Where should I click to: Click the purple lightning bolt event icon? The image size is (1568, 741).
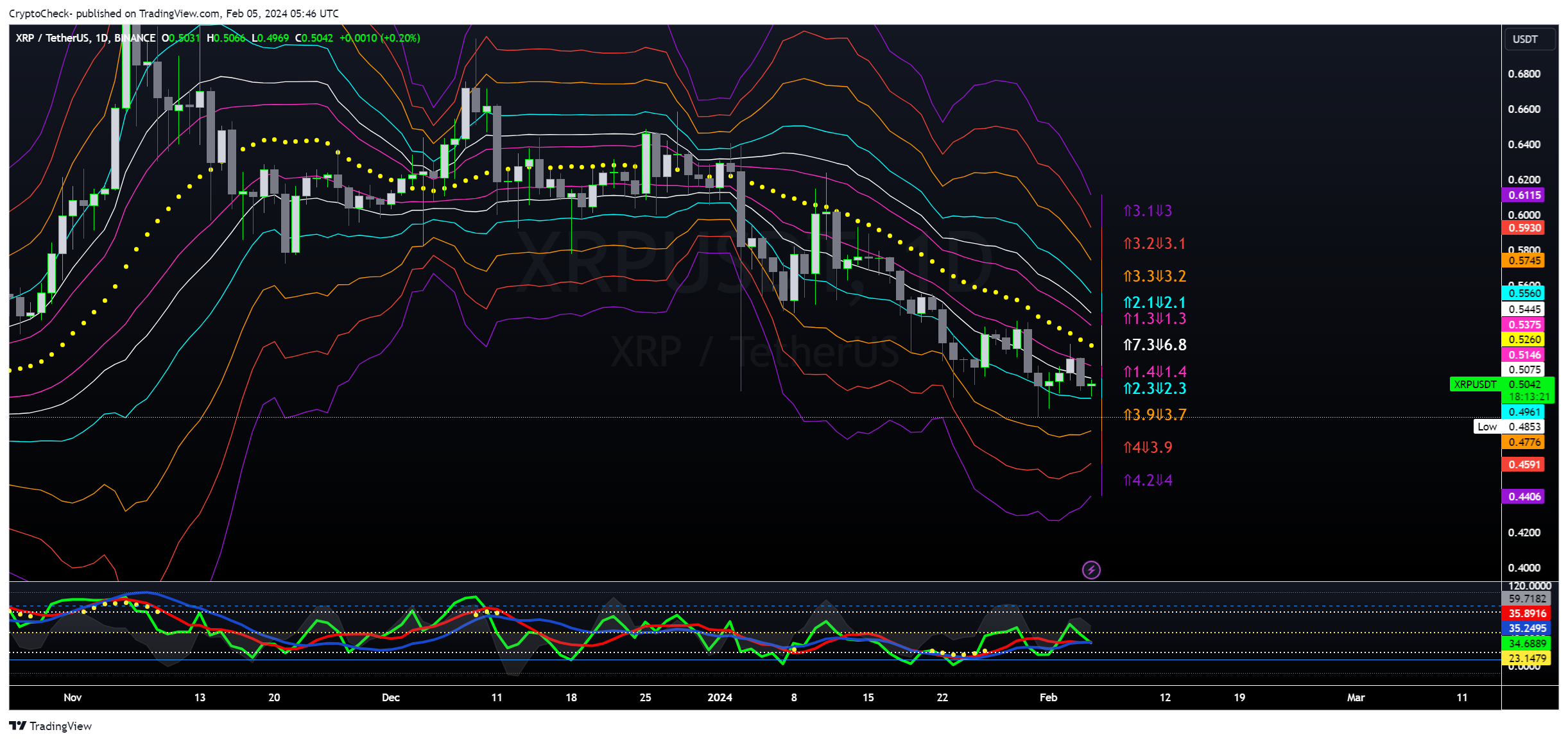1091,570
